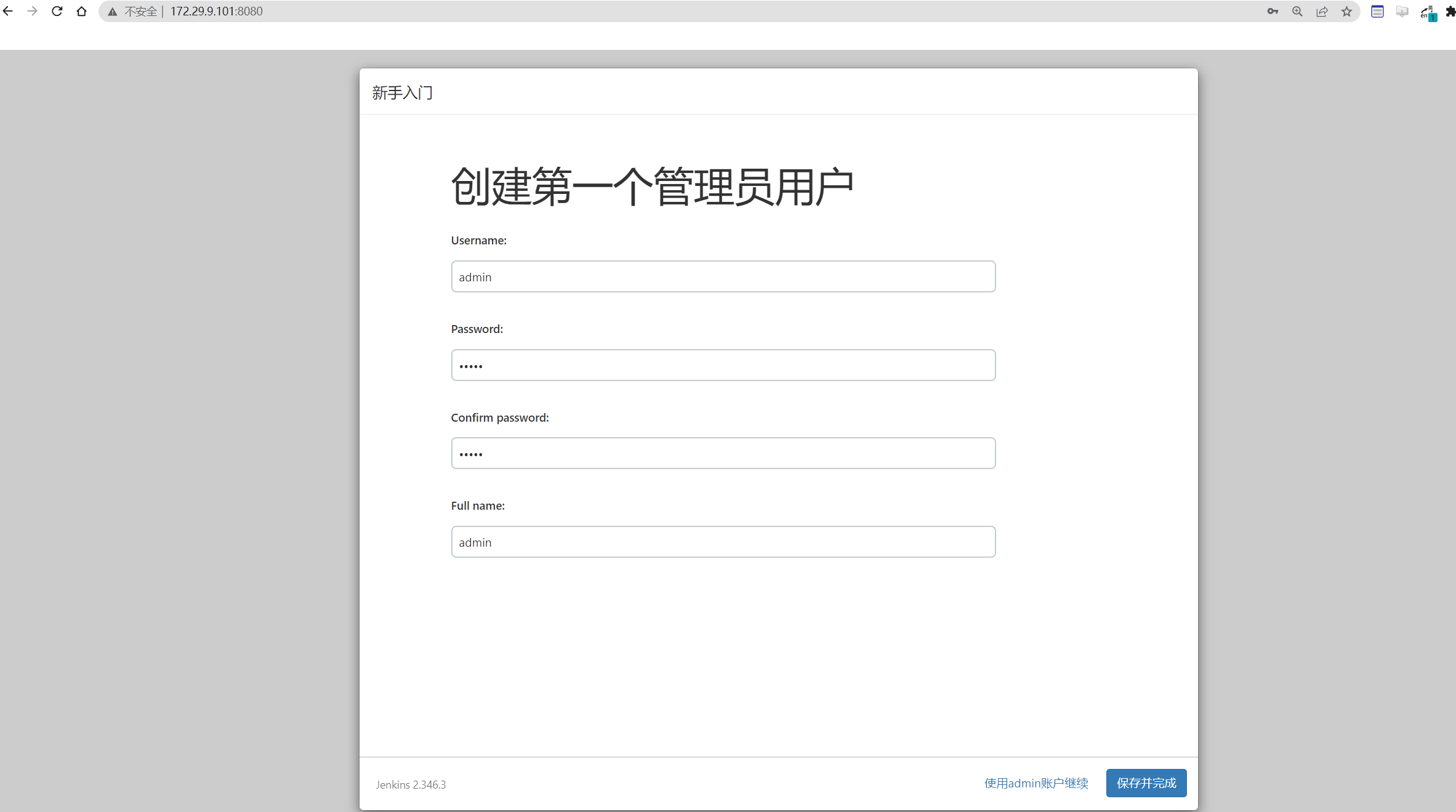Open the extensions puzzle piece menu
This screenshot has height=812, width=1456.
coord(1450,11)
